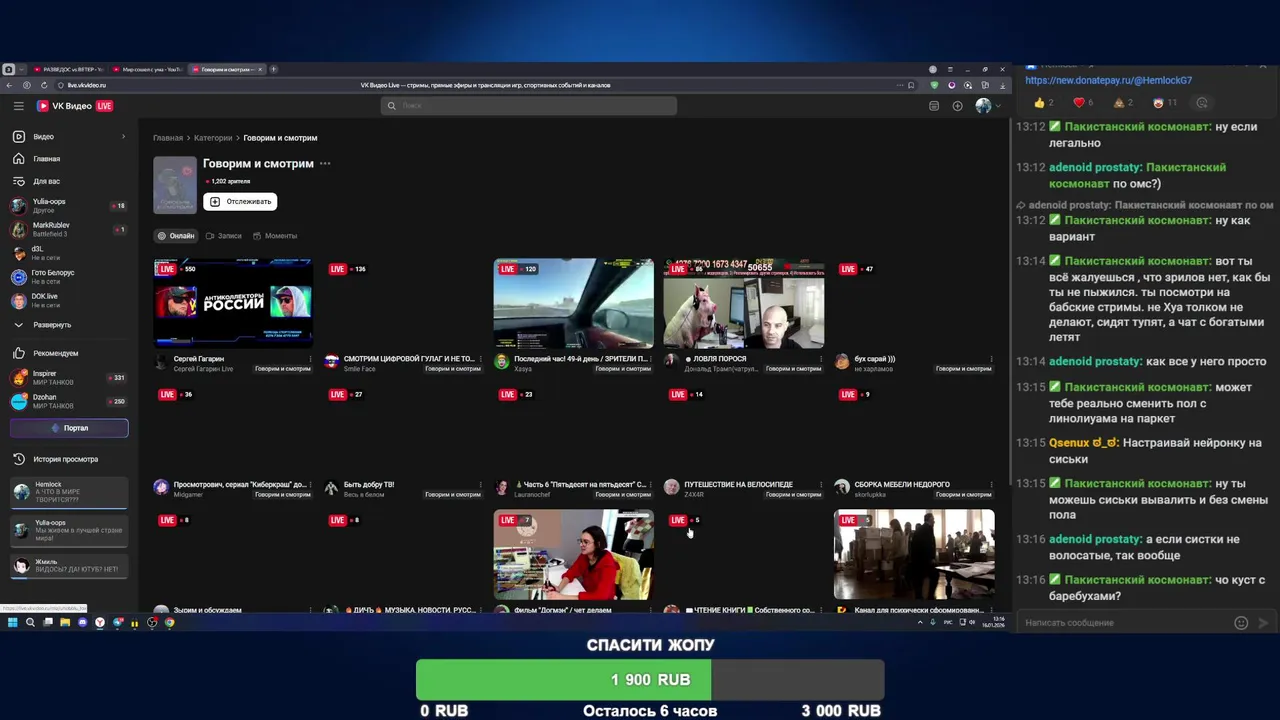Open recommended channel Dzohan
Viewport: 1280px width, 720px height.
[x=69, y=401]
